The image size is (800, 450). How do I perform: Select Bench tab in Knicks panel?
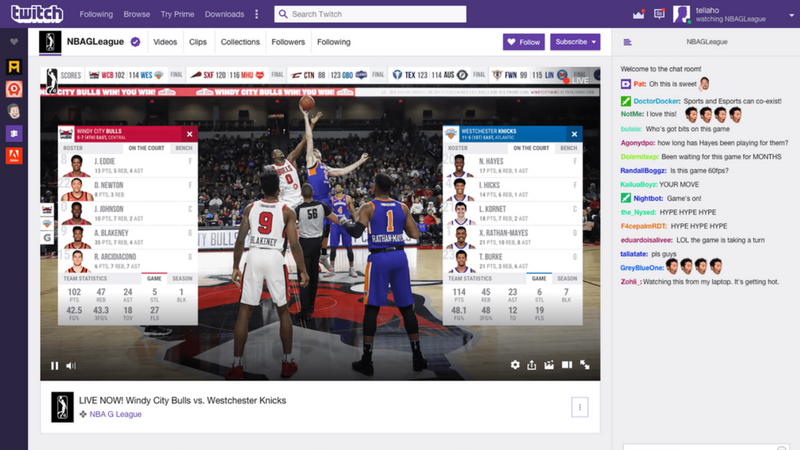tap(569, 148)
